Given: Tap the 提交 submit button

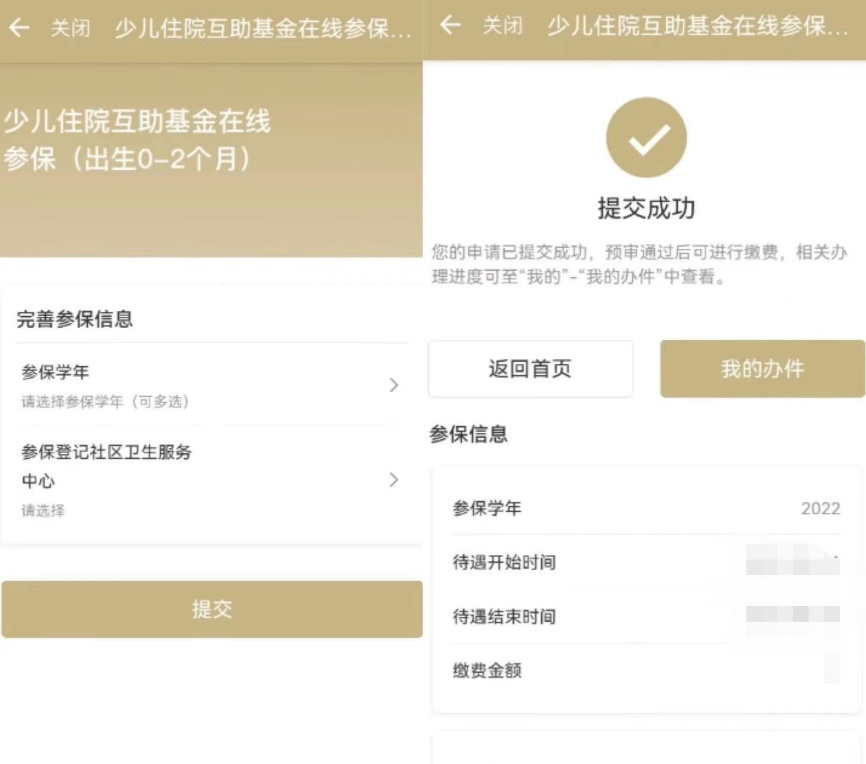Looking at the screenshot, I should pos(211,611).
